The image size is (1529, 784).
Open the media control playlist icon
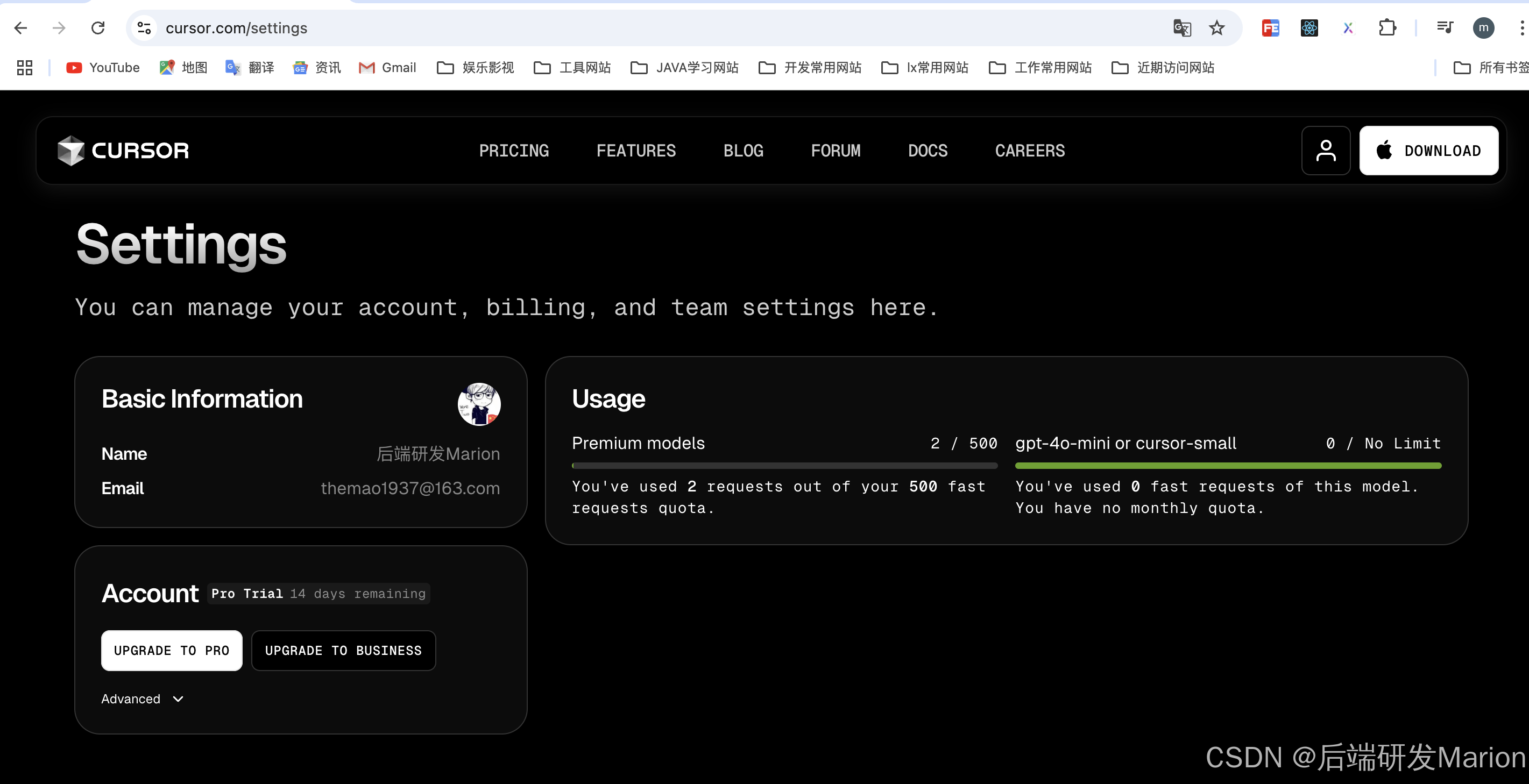click(x=1444, y=28)
